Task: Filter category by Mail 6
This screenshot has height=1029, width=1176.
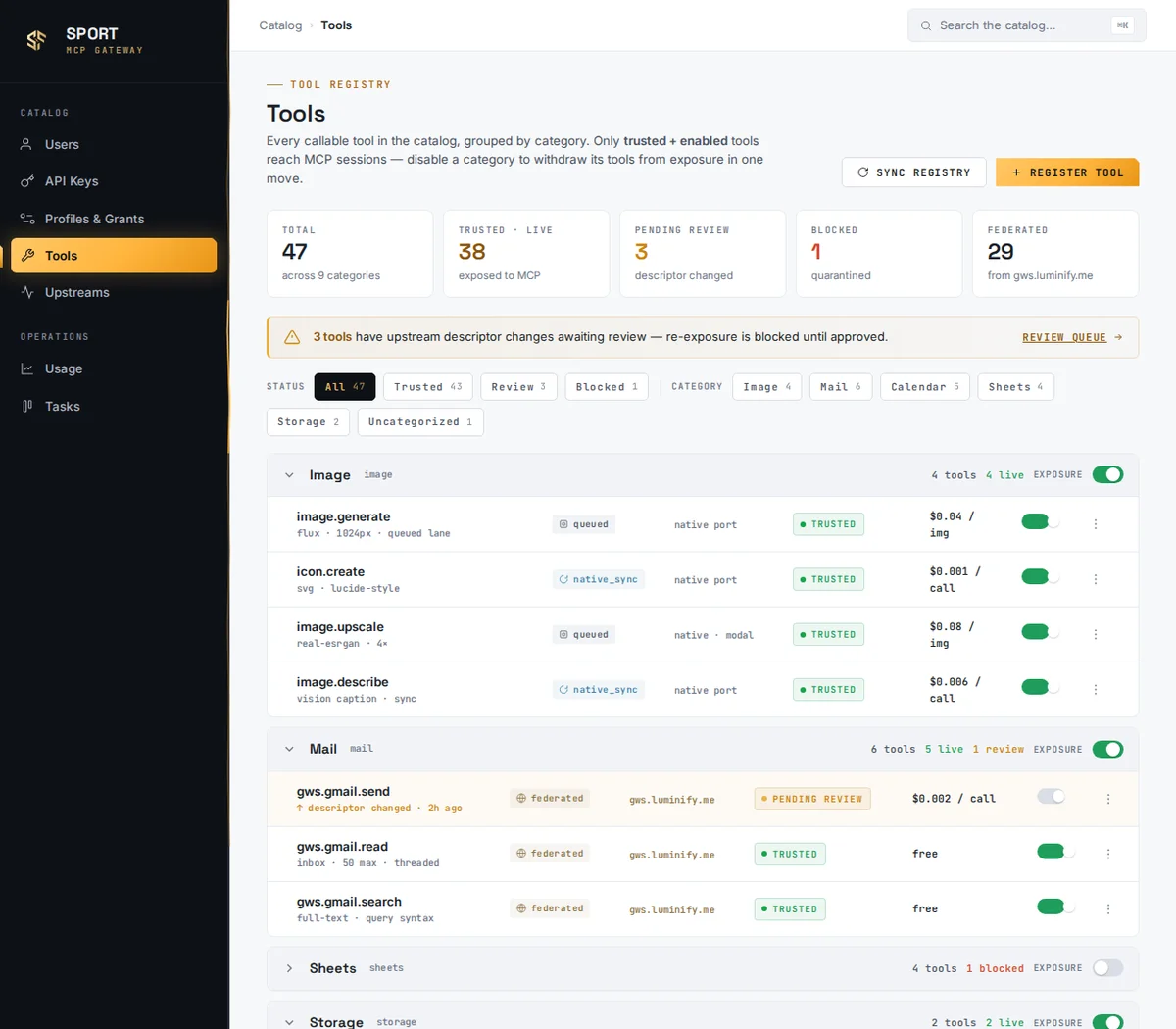Action: 841,387
